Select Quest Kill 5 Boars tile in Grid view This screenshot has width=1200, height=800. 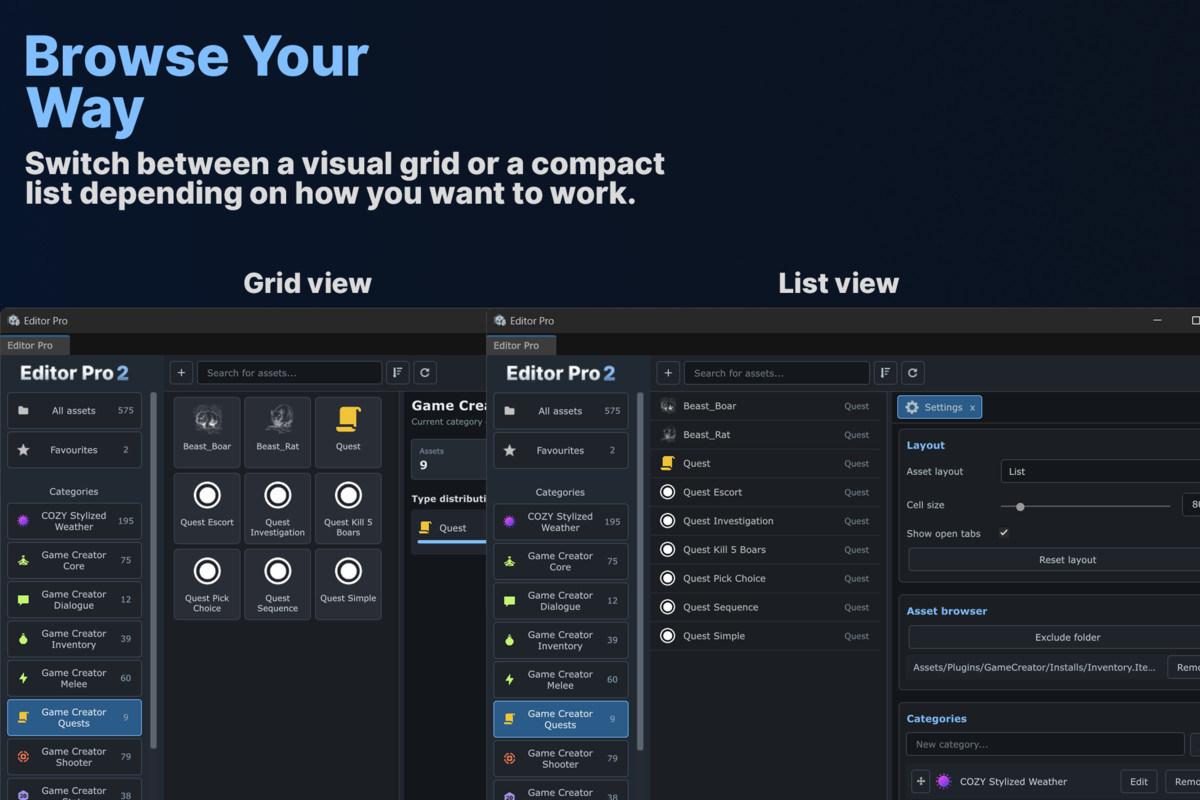[348, 508]
